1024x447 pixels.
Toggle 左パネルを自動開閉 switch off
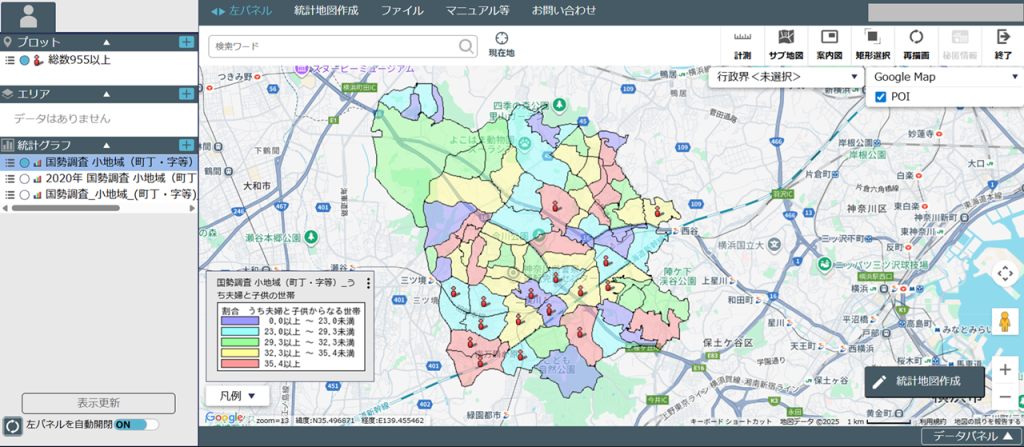pyautogui.click(x=136, y=424)
